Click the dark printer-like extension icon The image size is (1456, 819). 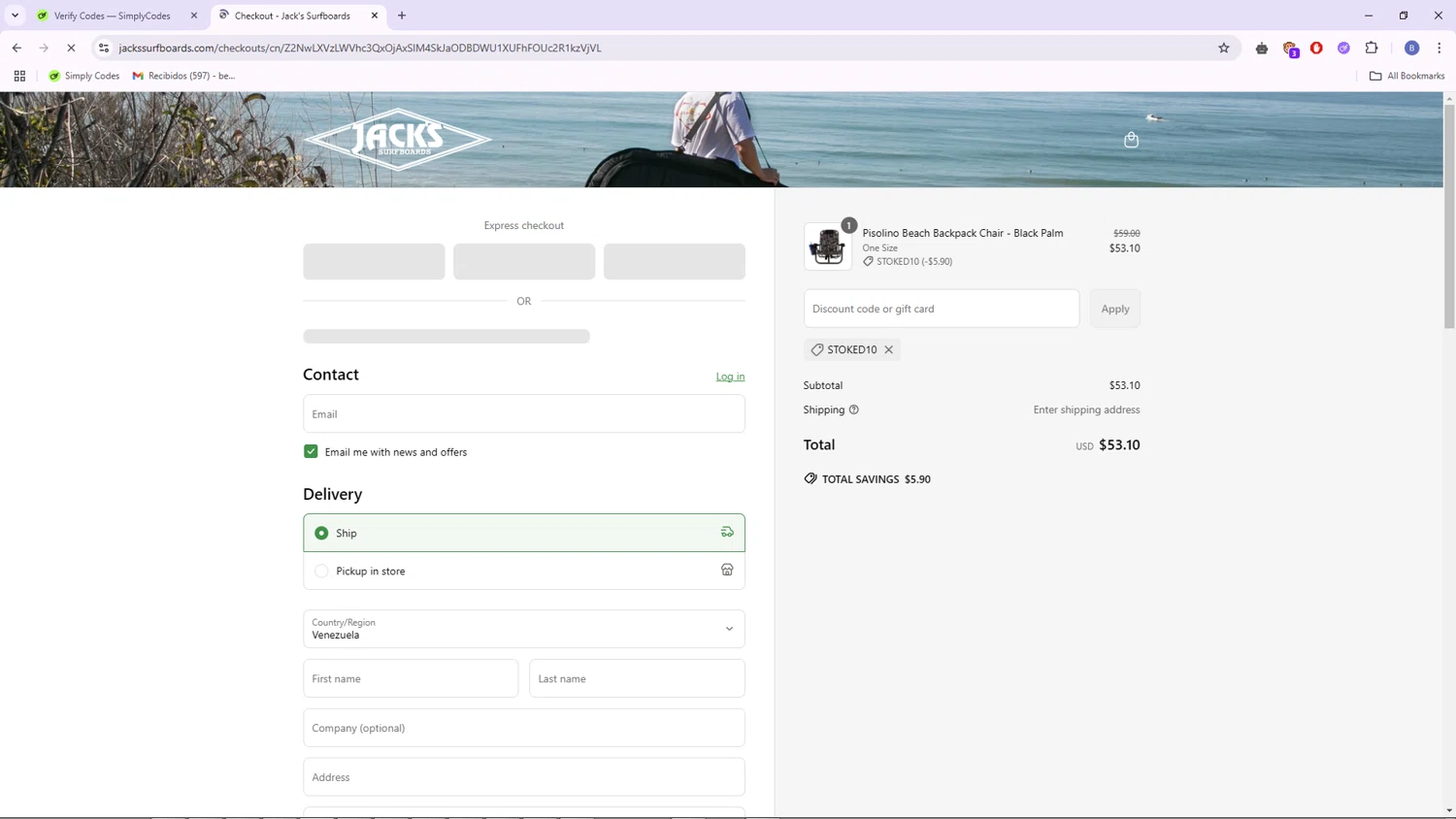click(x=1262, y=48)
